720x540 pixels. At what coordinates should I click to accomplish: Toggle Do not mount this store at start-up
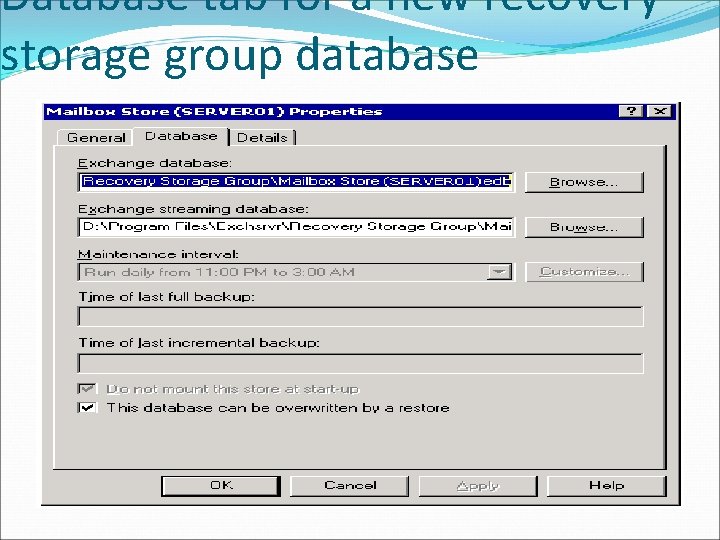[87, 389]
